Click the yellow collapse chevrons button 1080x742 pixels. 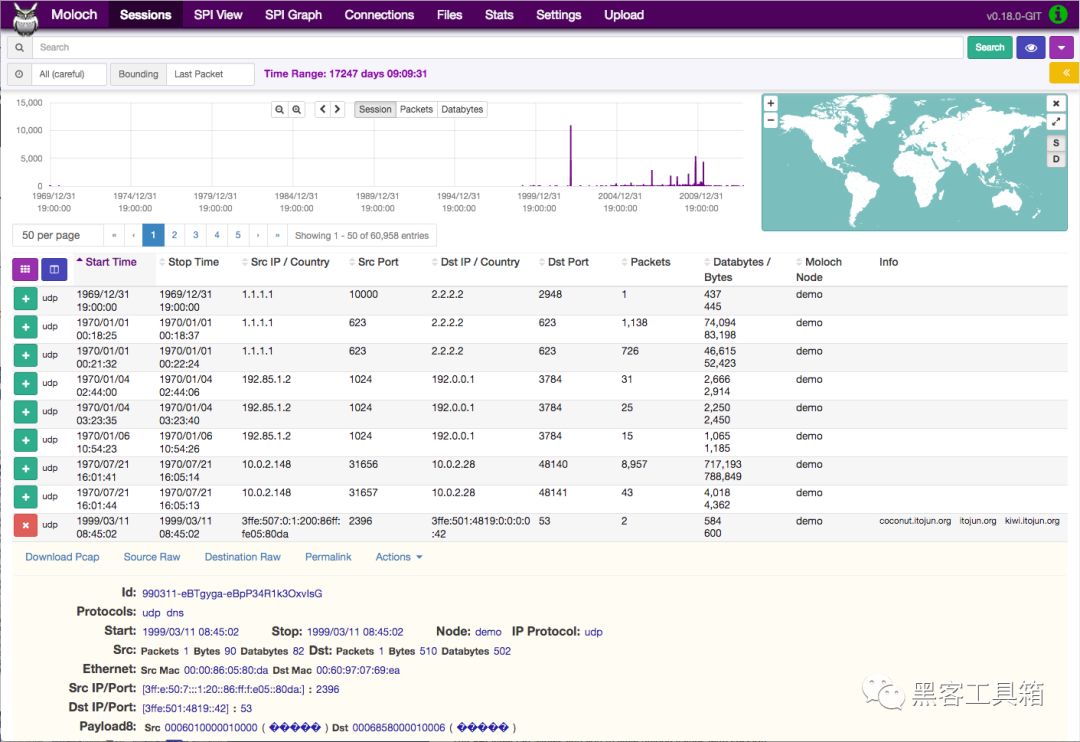(1062, 73)
